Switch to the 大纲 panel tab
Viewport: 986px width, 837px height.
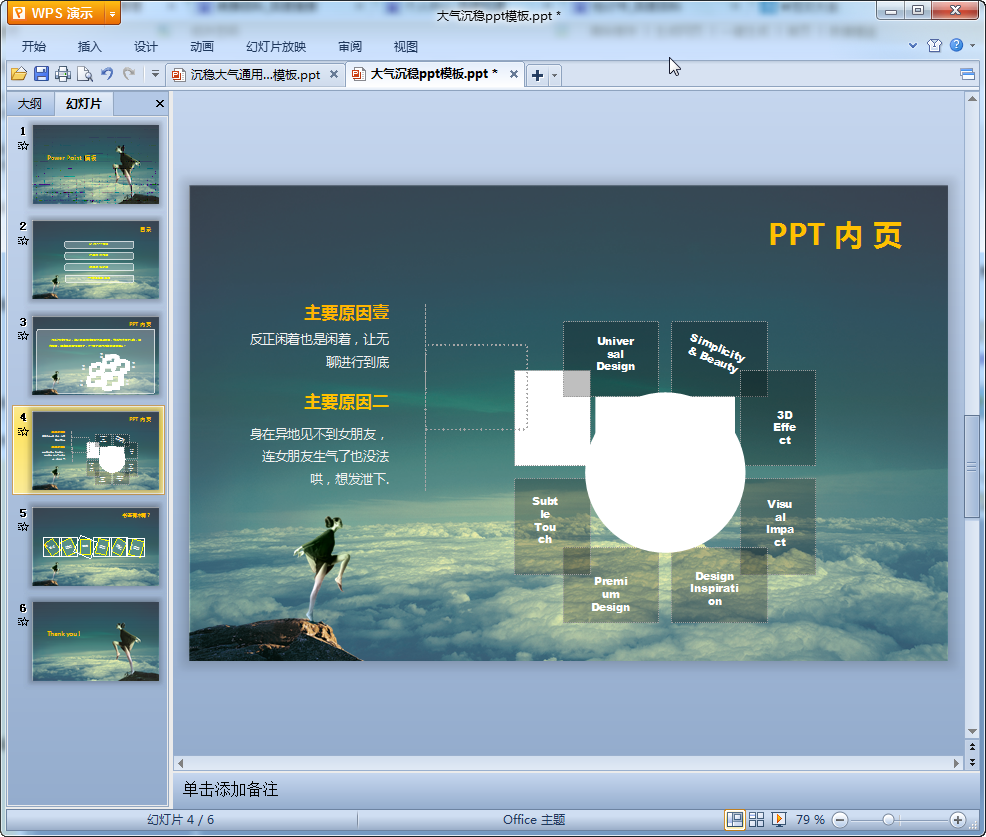30,104
